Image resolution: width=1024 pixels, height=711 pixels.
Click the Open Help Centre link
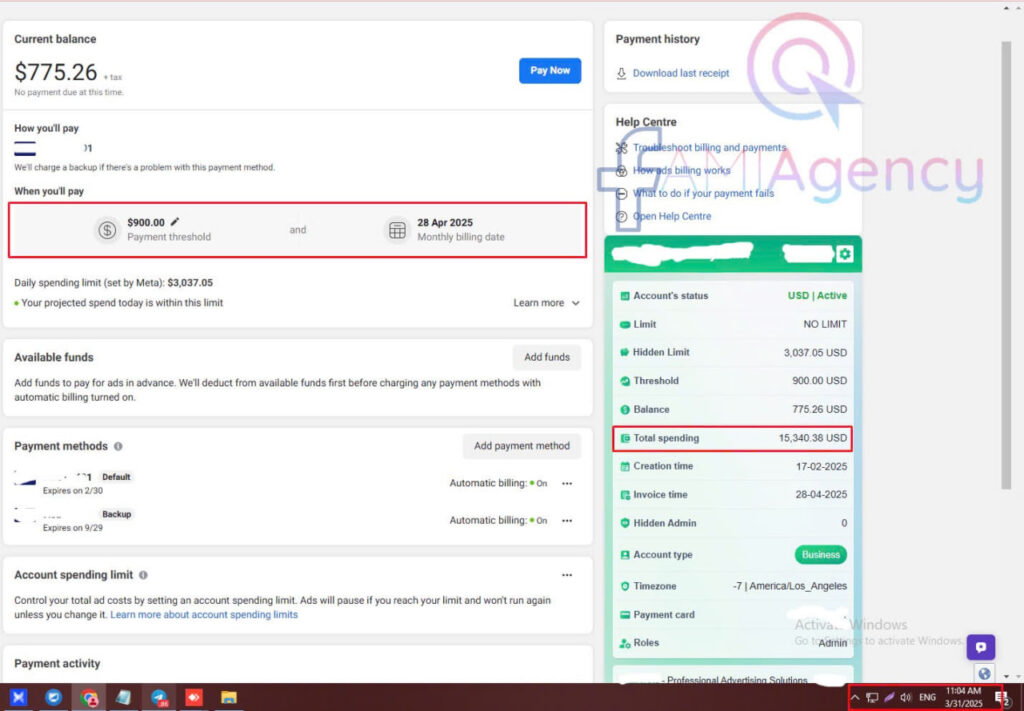coord(672,217)
